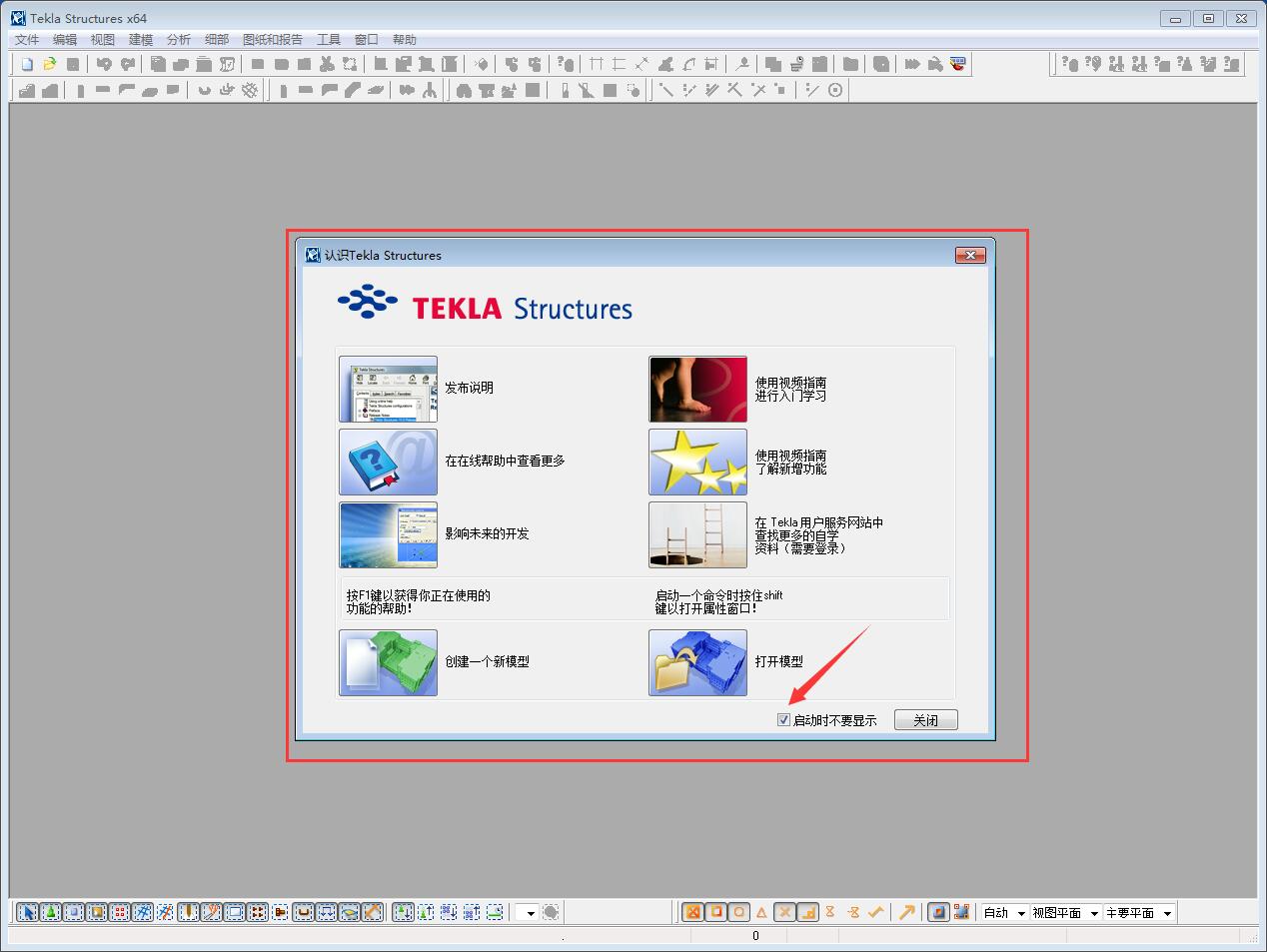
Task: Click the New model toolbar icon
Action: coord(27,64)
